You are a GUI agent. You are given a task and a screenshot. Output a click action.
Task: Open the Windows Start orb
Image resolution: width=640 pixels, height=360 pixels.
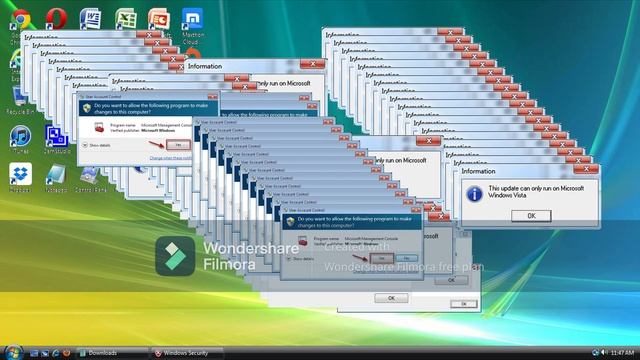click(13, 353)
